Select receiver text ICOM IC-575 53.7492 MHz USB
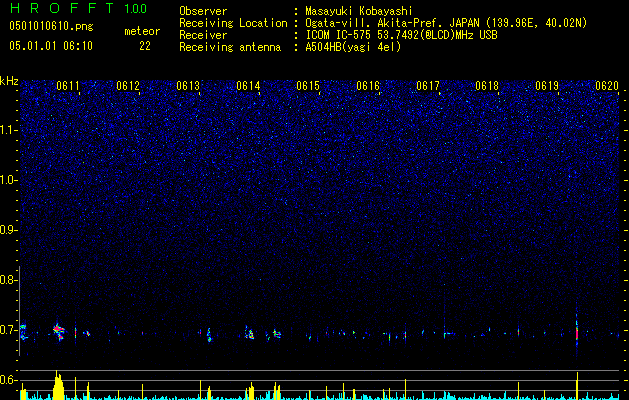 pyautogui.click(x=401, y=35)
